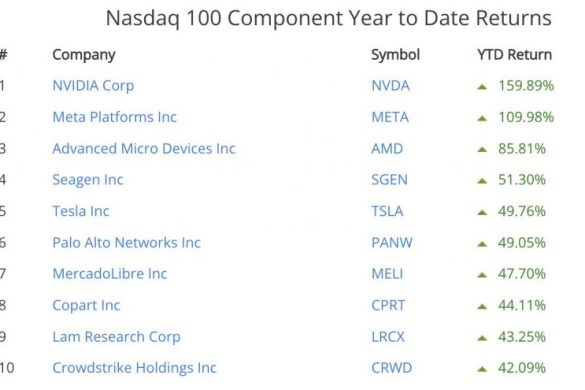This screenshot has height=390, width=585.
Task: Click the up arrow next to 51.30%
Action: [482, 181]
